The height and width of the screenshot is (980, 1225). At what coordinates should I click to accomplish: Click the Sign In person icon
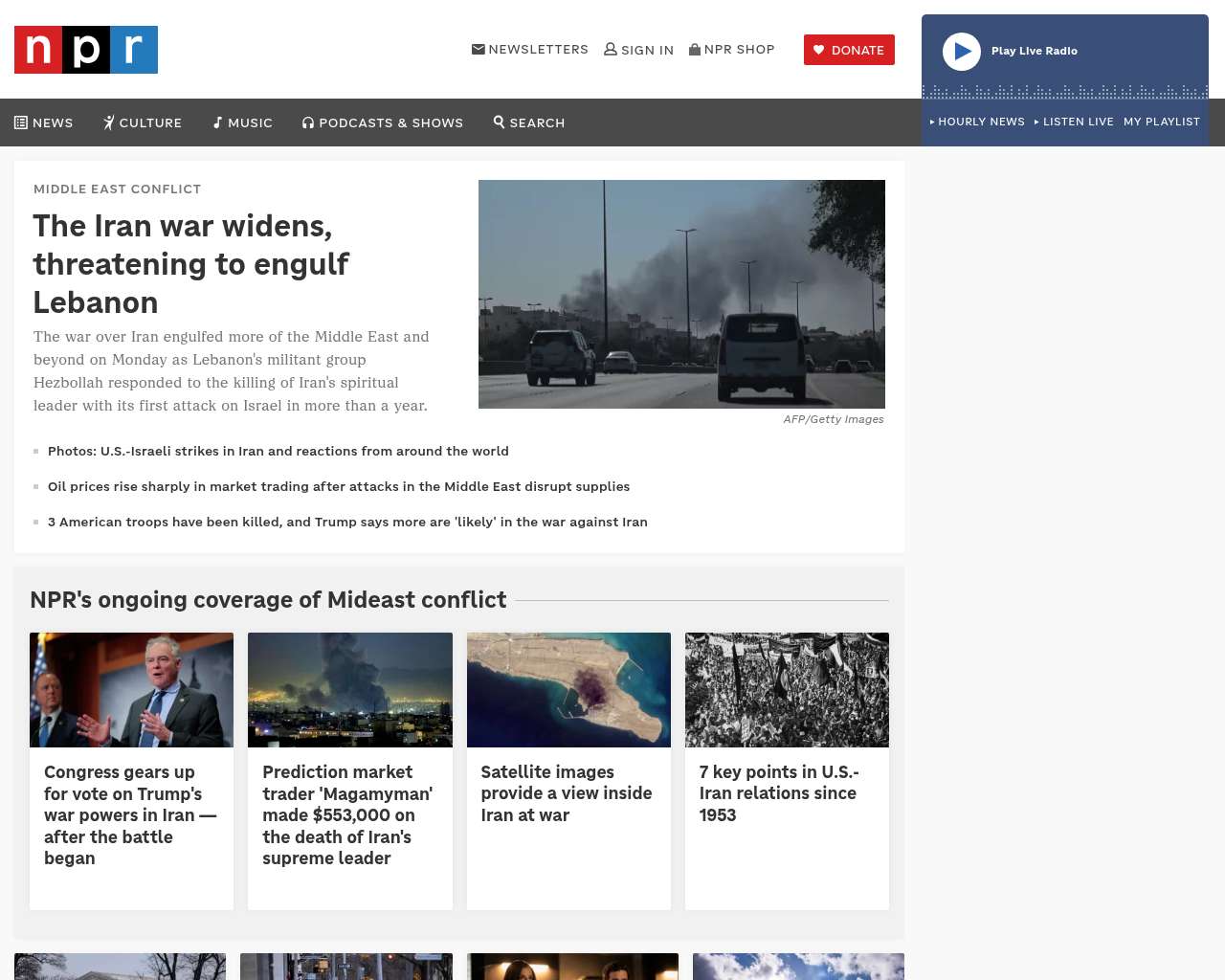611,49
